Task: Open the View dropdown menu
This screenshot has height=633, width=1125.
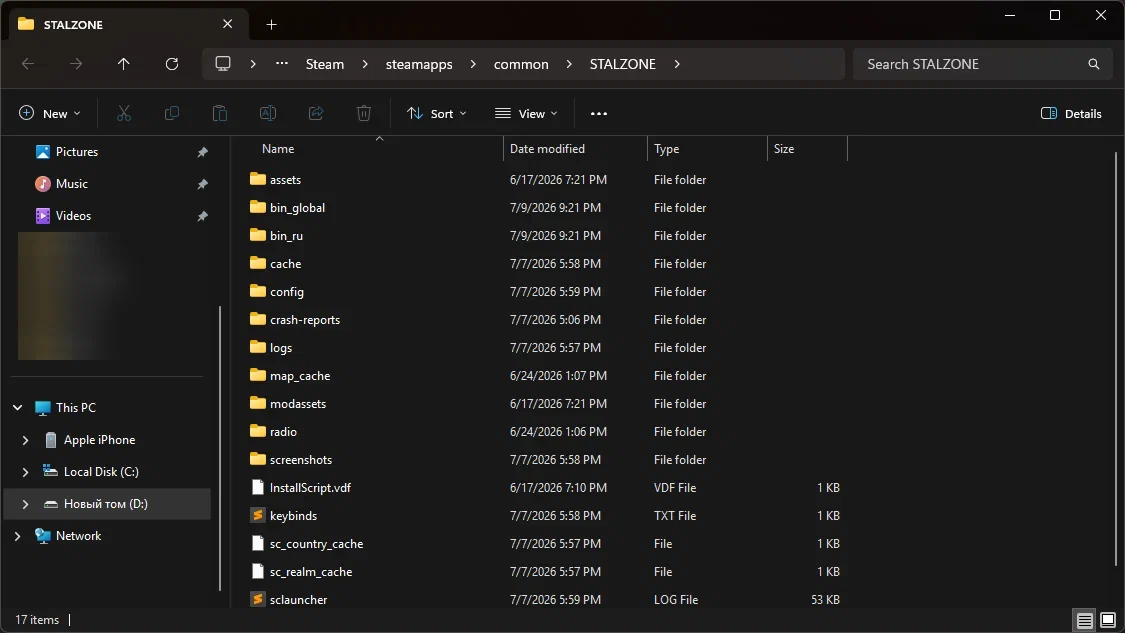Action: point(526,113)
